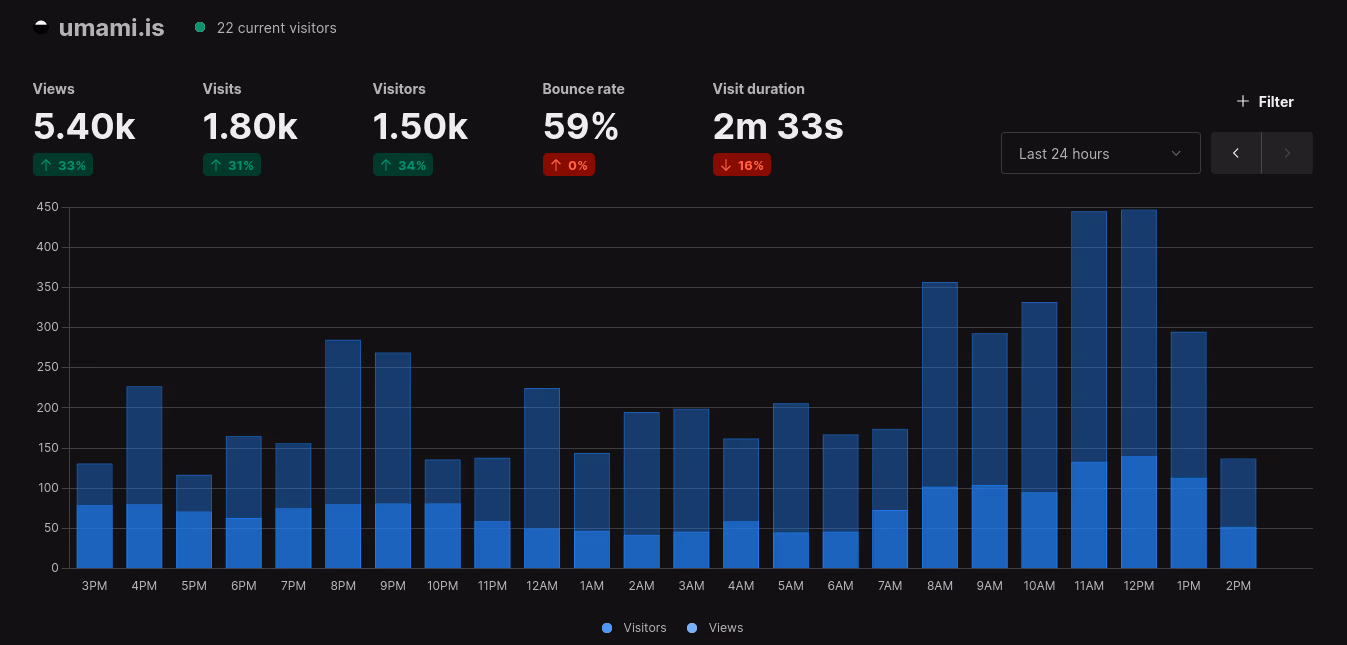Click the plus icon beside Filter
The image size is (1347, 645).
pyautogui.click(x=1243, y=101)
